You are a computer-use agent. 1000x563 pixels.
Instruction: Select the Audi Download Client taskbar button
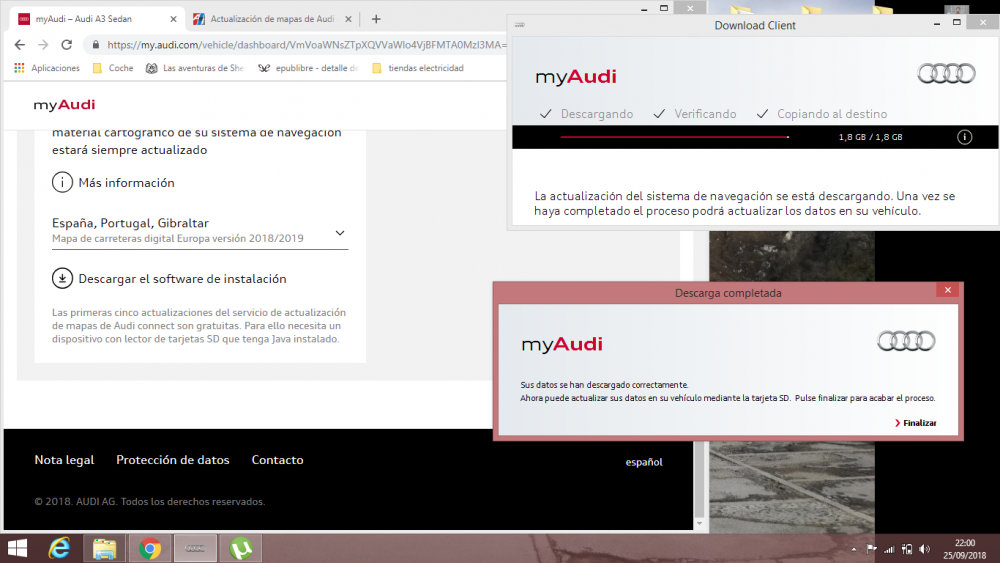pos(195,548)
